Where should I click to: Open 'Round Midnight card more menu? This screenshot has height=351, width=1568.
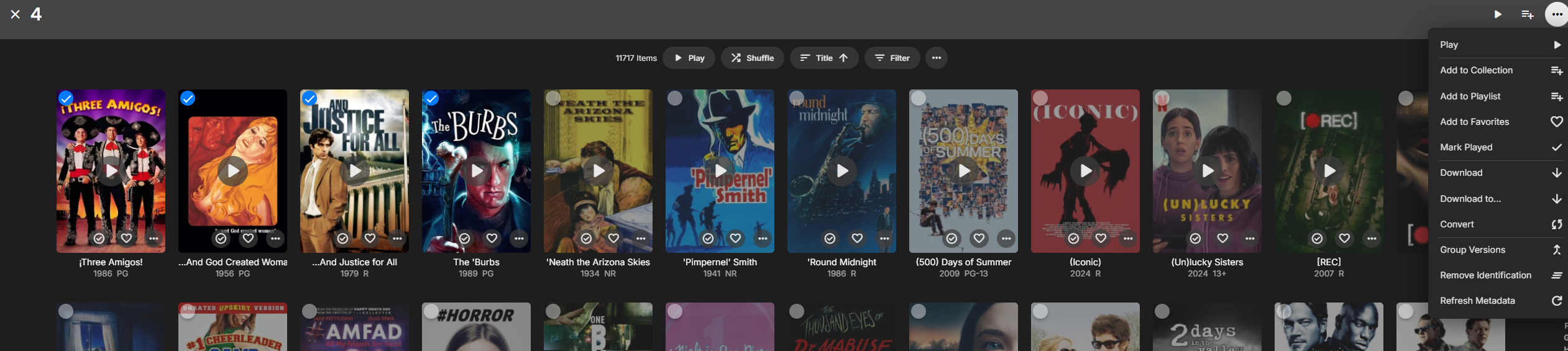pos(884,239)
